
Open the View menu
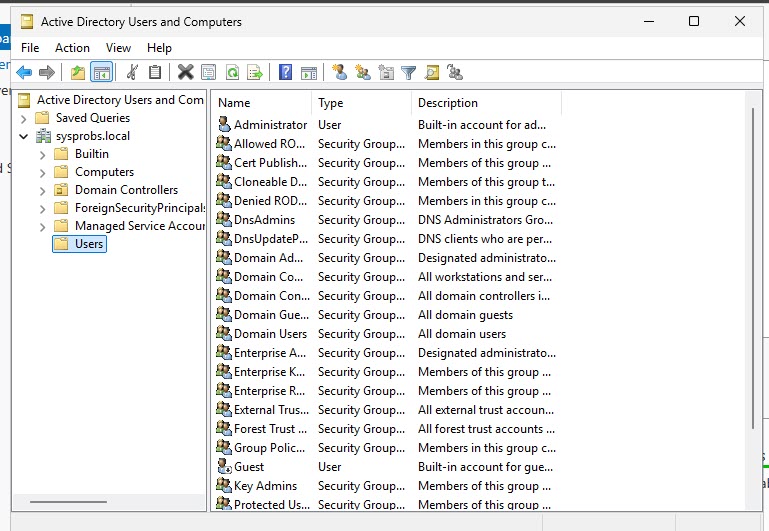click(x=118, y=48)
